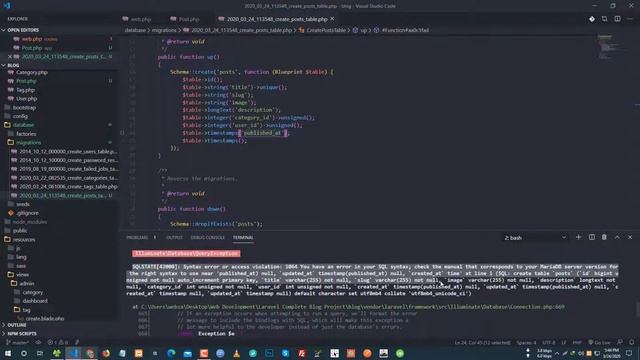Expand the Outline section

click(16, 325)
